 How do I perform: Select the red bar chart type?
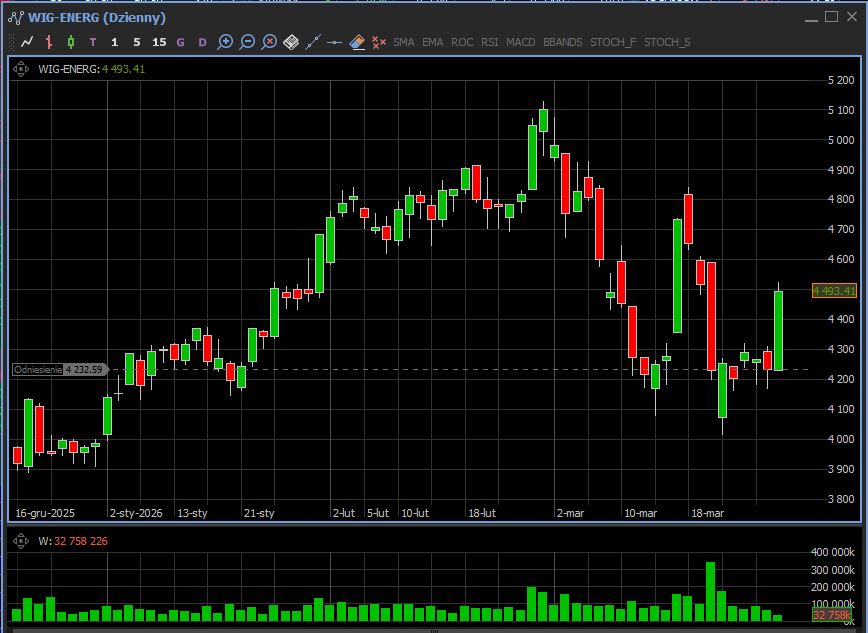click(49, 42)
